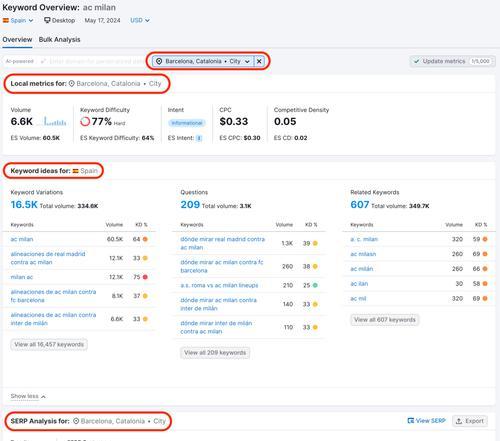The height and width of the screenshot is (441, 500).
Task: Remove the Barcelona location filter with X
Action: pos(259,61)
